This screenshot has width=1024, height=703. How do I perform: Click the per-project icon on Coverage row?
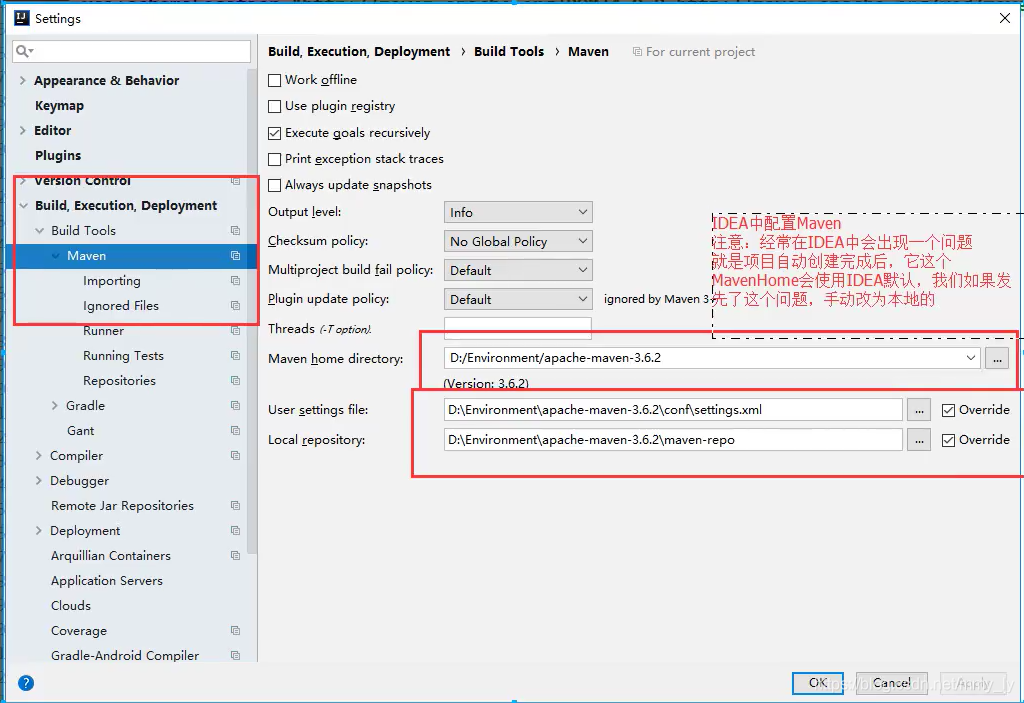(235, 630)
